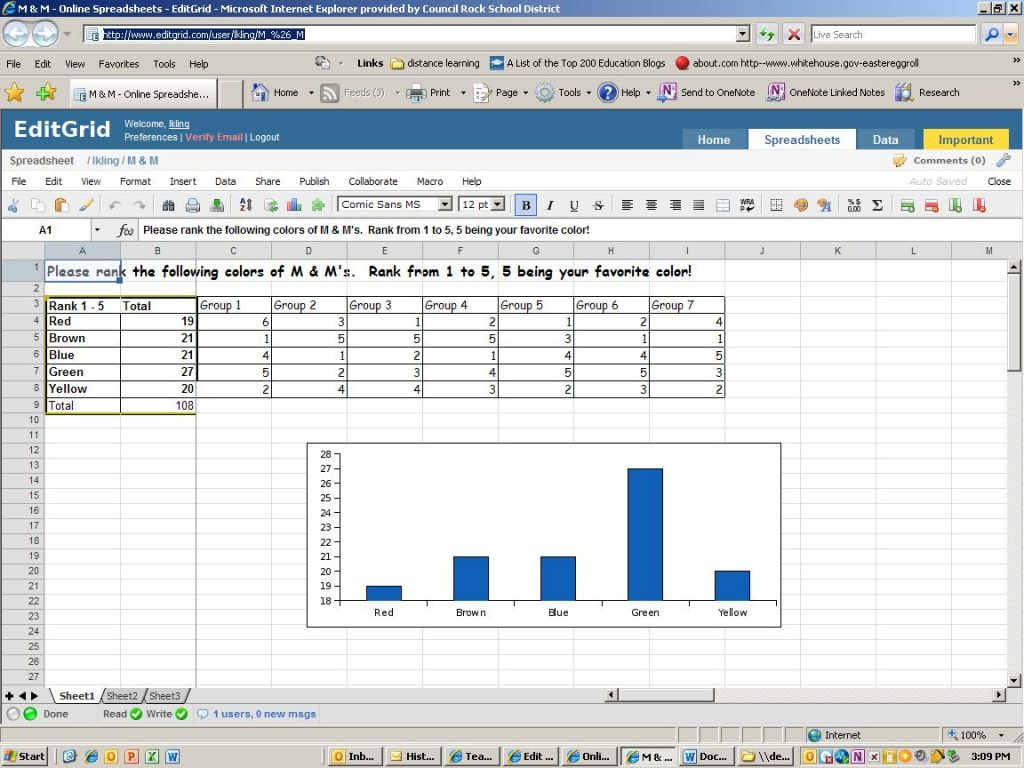Click the AutoSum sigma icon
1024x768 pixels.
pyautogui.click(x=878, y=205)
